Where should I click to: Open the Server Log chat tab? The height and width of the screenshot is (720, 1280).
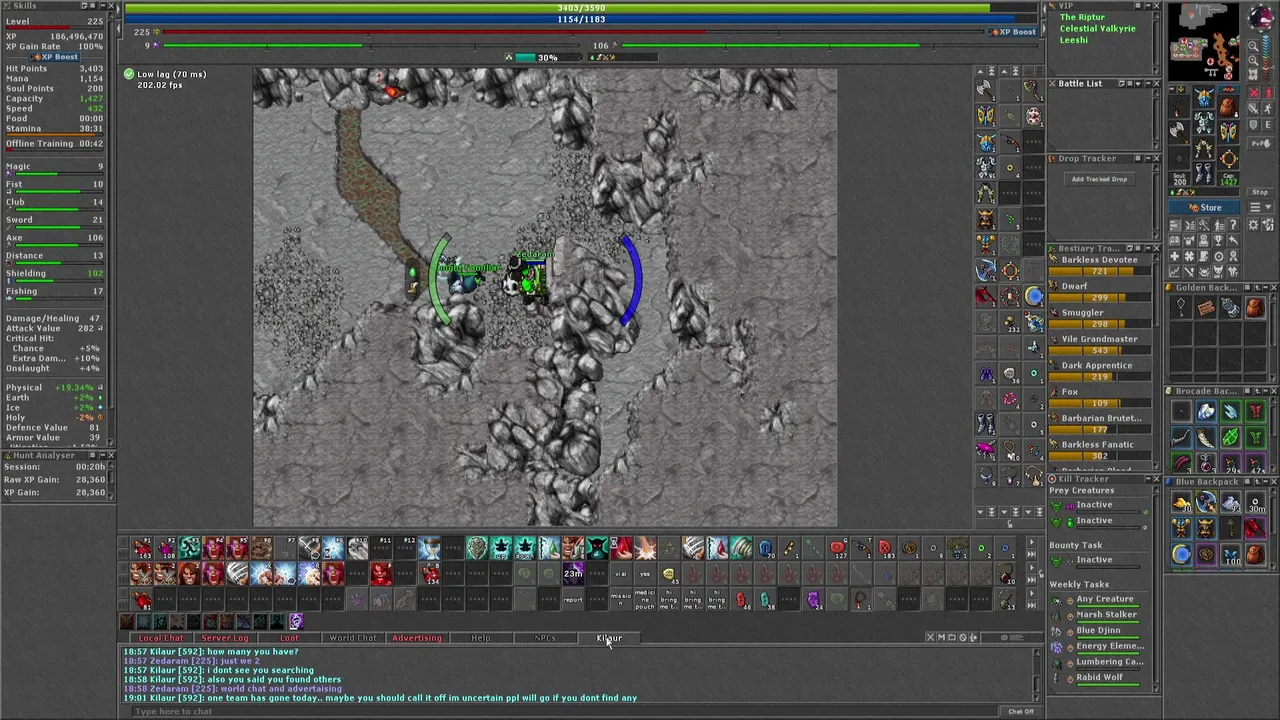(225, 638)
